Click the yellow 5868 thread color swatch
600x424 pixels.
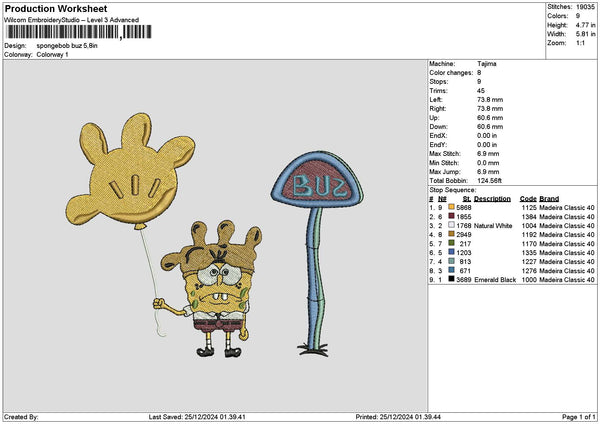451,207
